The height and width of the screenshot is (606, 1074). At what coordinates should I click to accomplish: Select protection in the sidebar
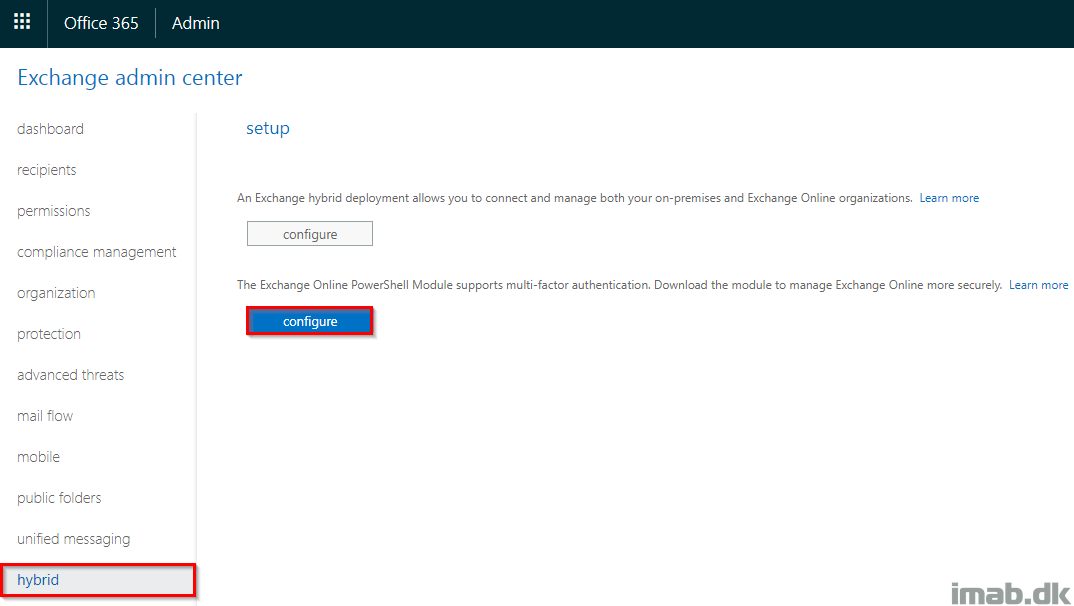(49, 334)
